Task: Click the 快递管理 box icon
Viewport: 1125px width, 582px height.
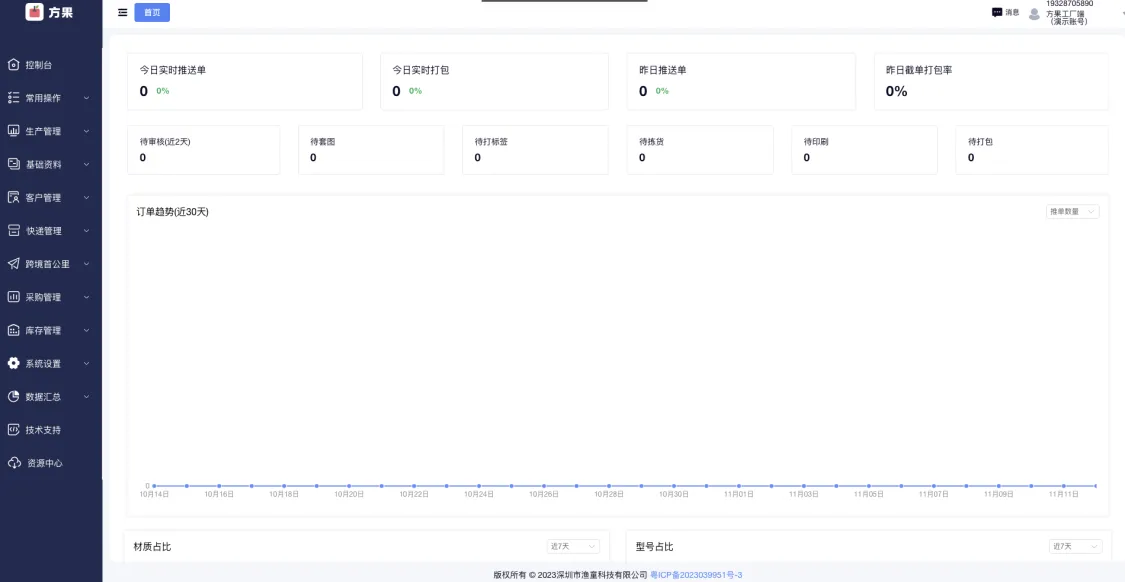Action: point(13,230)
